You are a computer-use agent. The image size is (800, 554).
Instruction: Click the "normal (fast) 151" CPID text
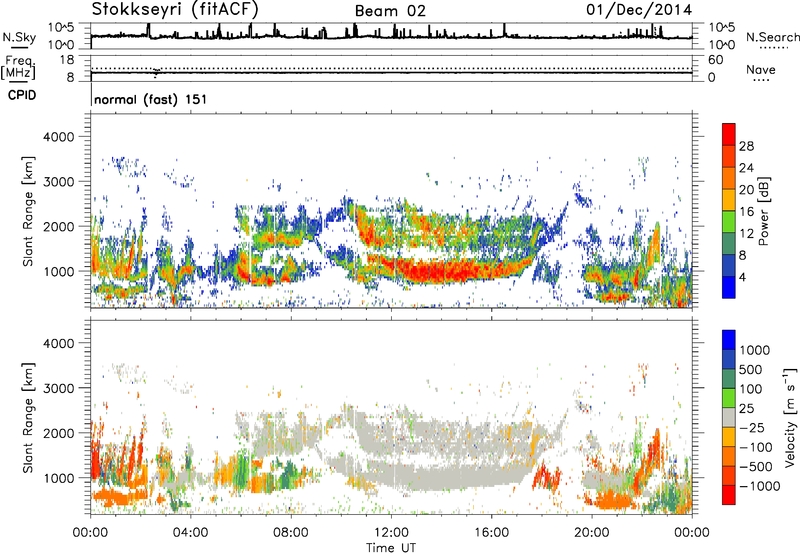coord(151,99)
